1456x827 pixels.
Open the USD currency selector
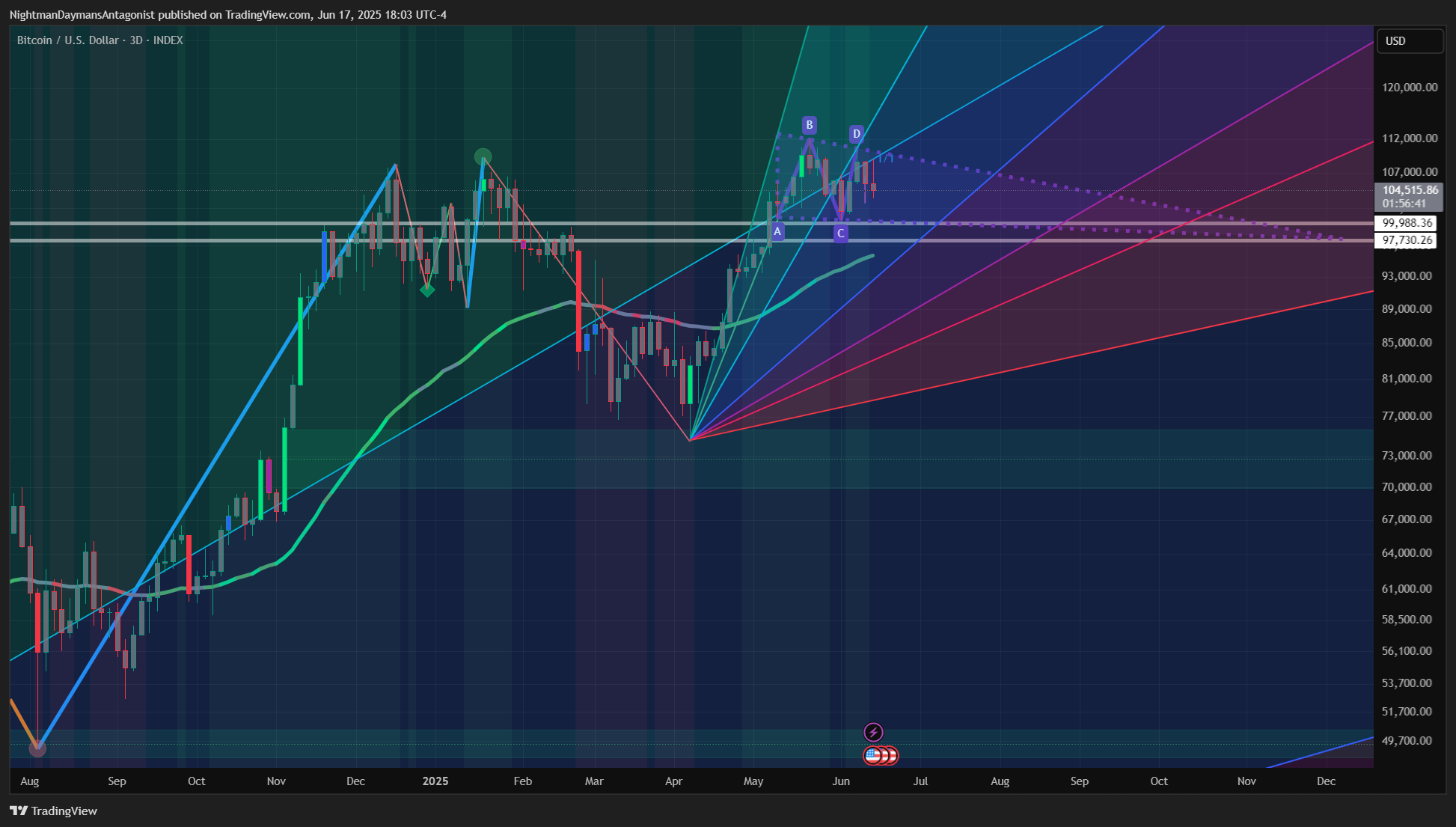[1410, 41]
